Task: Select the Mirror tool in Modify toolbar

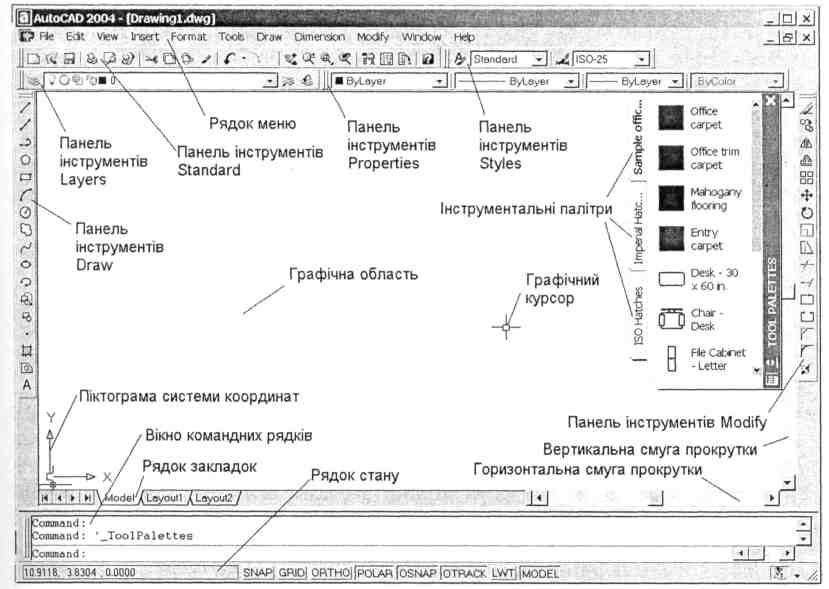Action: click(x=806, y=143)
